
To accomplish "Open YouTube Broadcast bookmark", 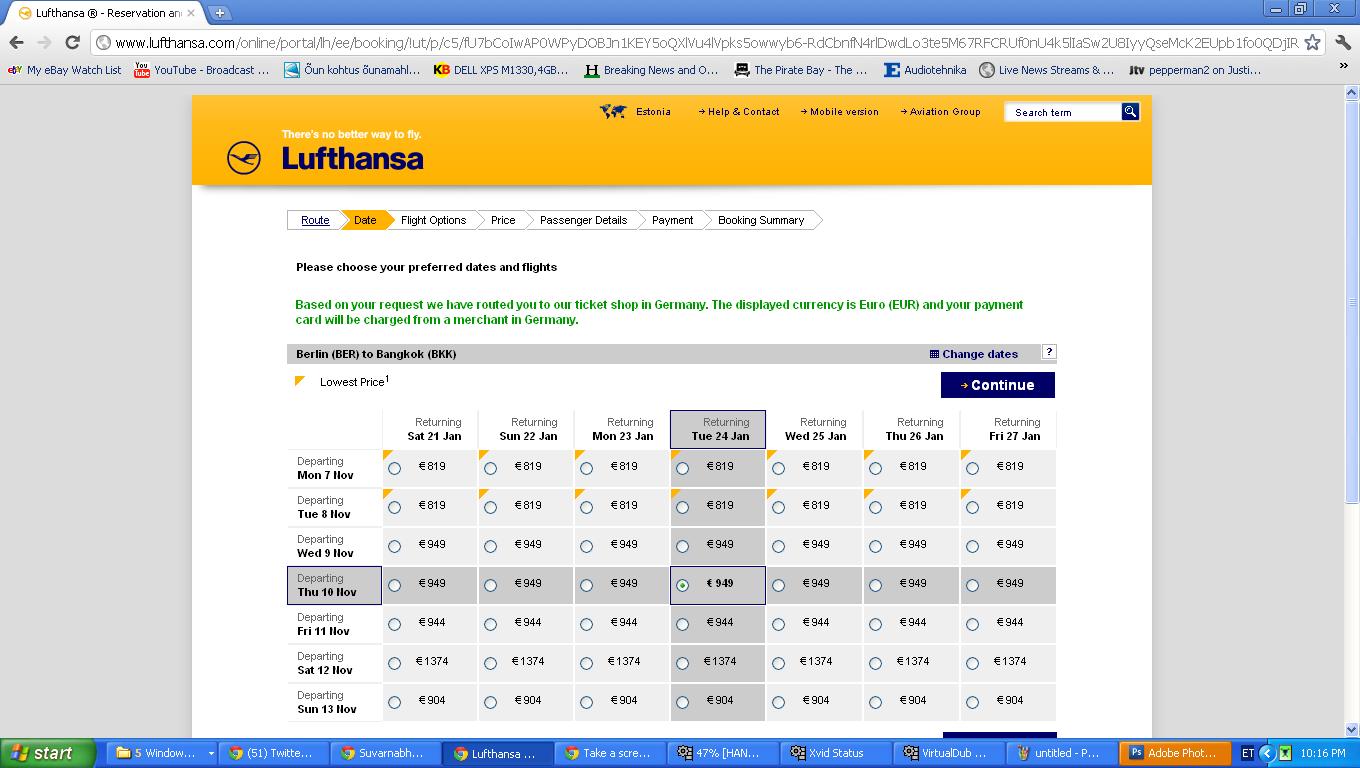I will click(201, 70).
